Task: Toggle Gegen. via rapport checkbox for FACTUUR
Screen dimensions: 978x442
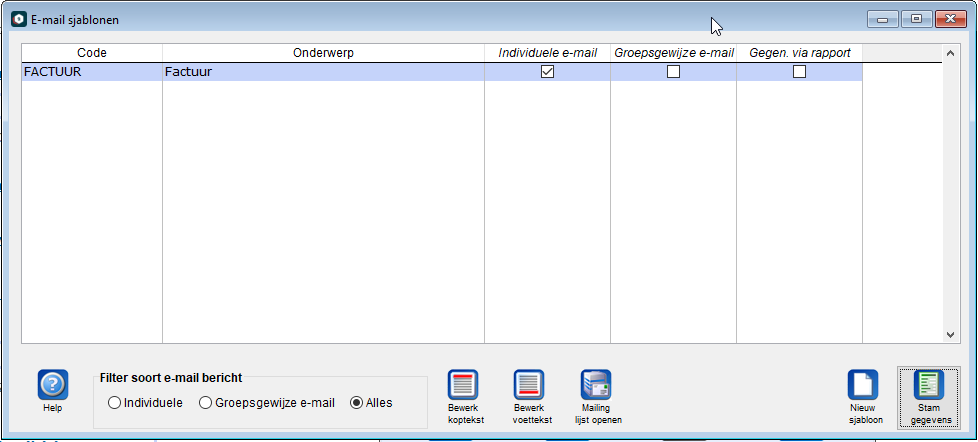Action: pos(799,72)
